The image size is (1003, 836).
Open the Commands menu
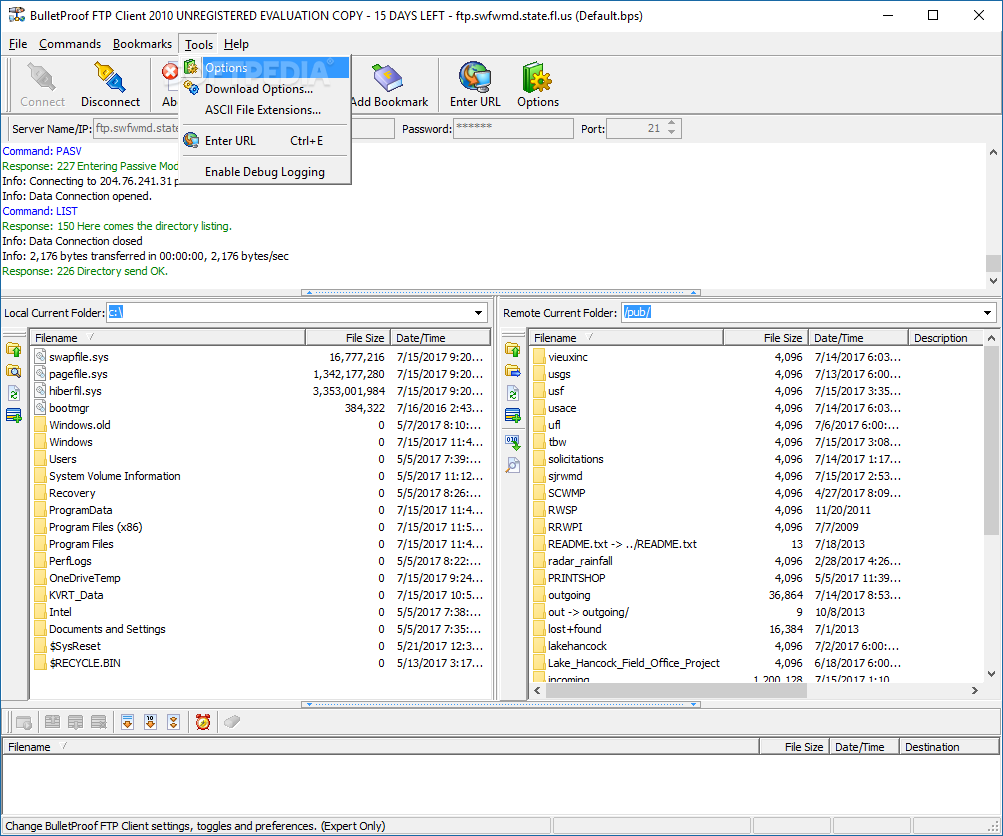pyautogui.click(x=70, y=44)
